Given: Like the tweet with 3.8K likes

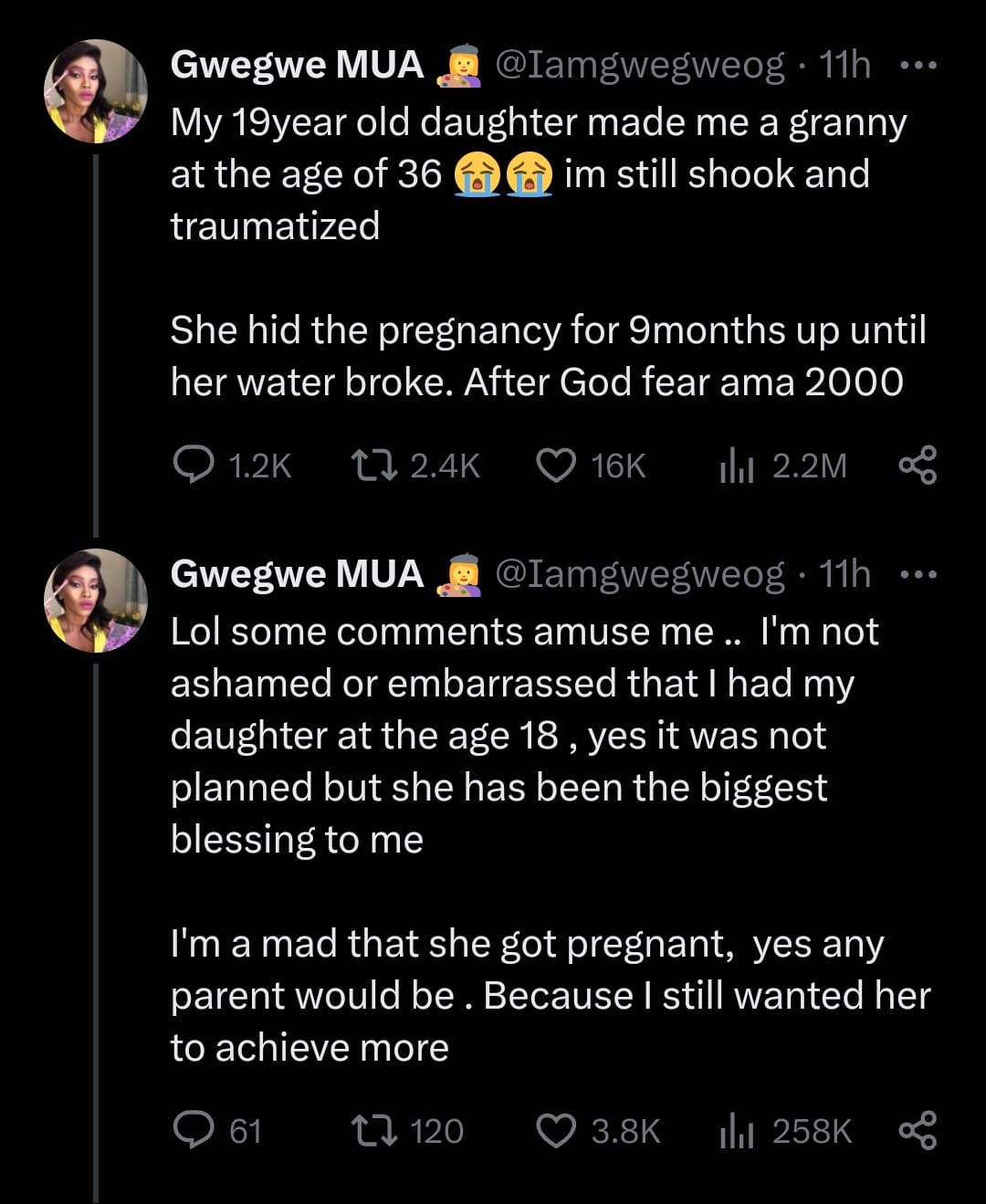Looking at the screenshot, I should [x=556, y=1131].
